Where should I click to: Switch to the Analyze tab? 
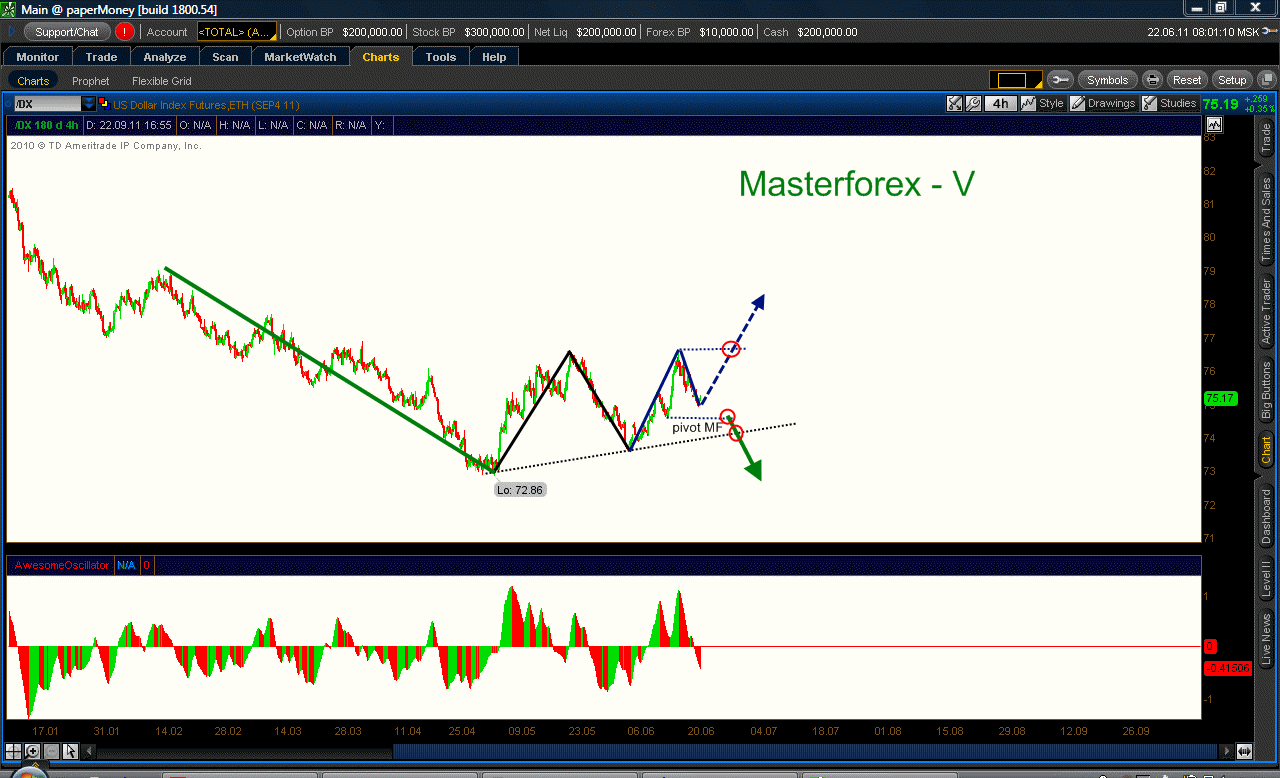coord(165,57)
